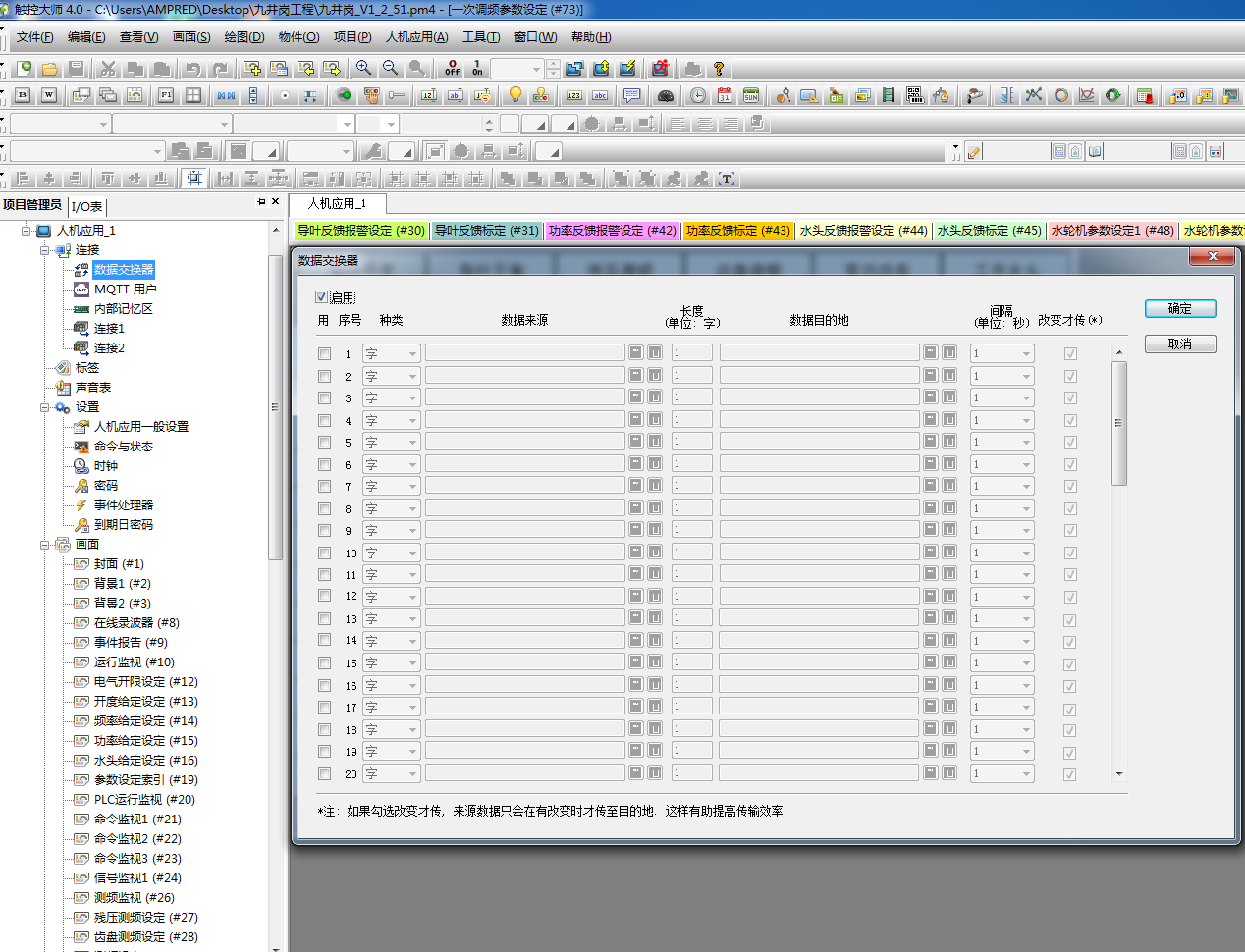Click the dialog's vertical scrollbar thumb
The height and width of the screenshot is (952, 1245).
(x=1119, y=423)
